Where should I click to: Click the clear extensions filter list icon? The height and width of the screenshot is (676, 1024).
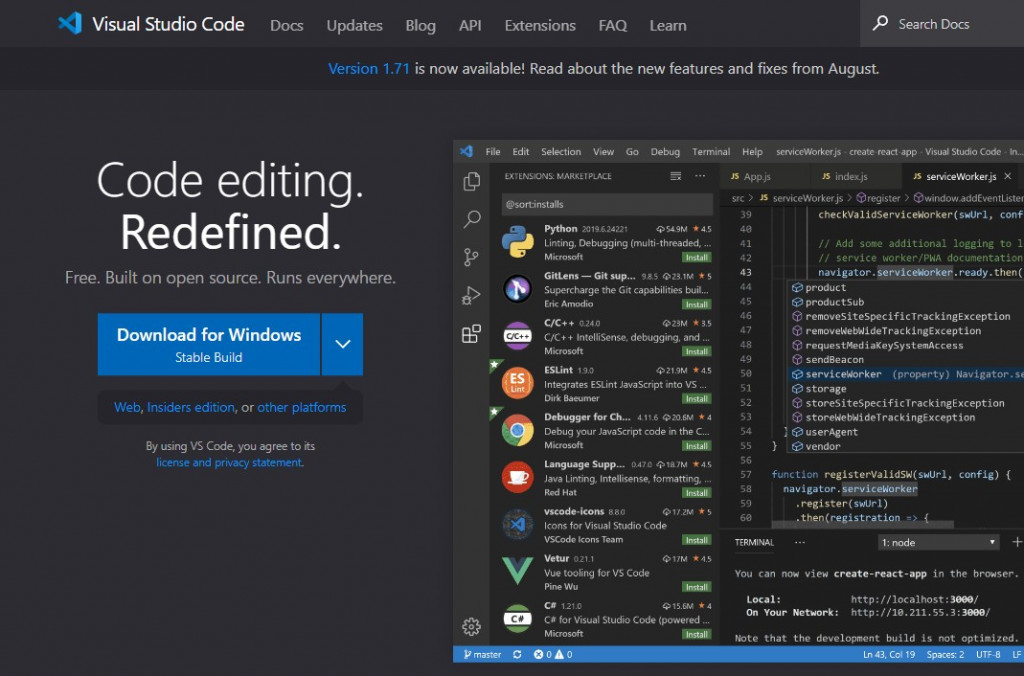pos(676,176)
